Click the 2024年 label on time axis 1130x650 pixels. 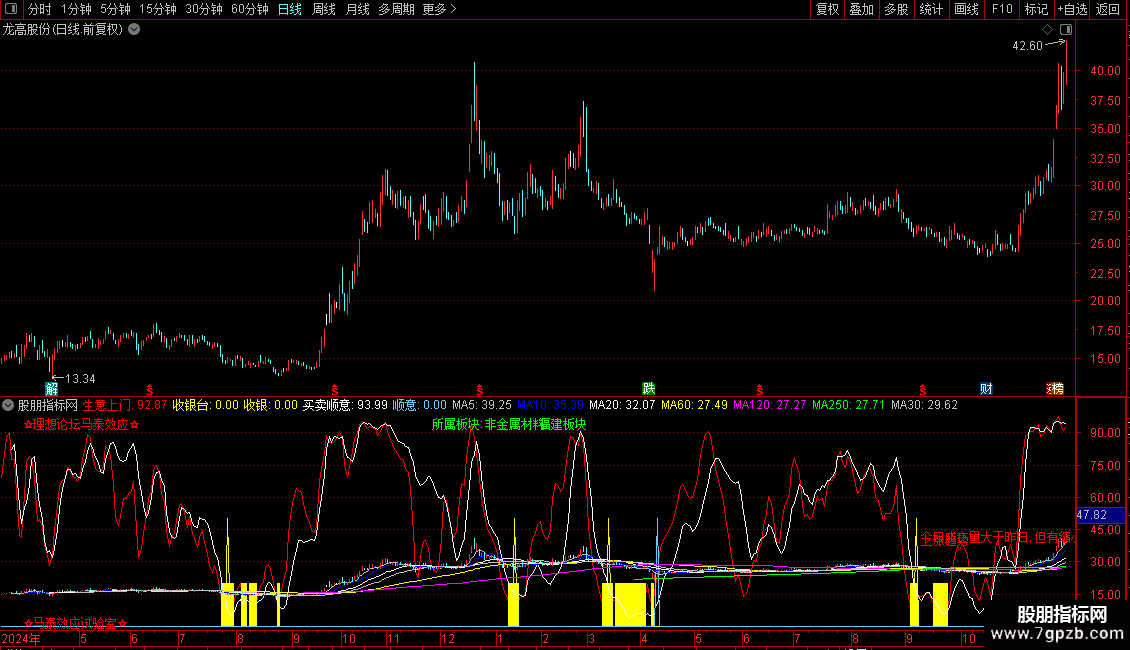click(x=21, y=638)
